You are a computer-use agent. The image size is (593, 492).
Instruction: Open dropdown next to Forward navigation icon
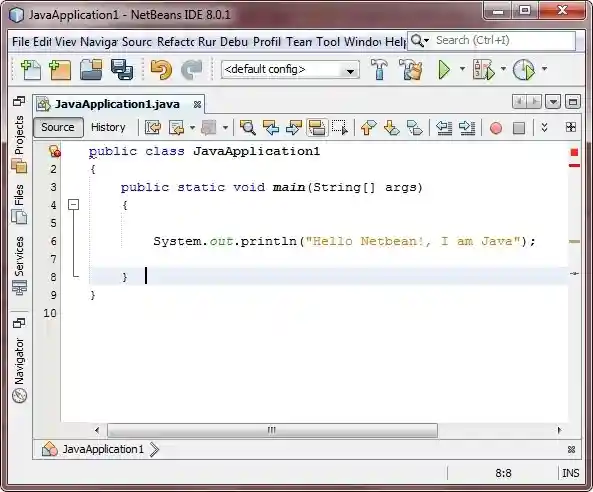225,128
